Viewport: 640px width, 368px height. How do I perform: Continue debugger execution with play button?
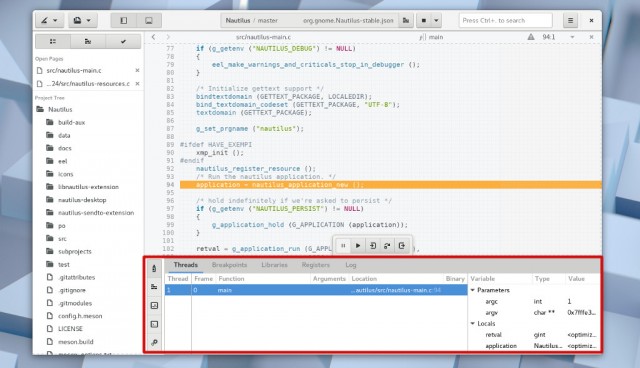point(358,246)
